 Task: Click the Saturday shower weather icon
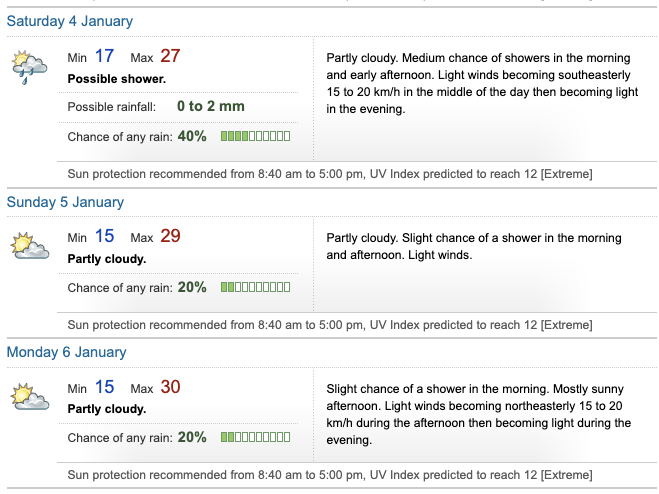28,65
